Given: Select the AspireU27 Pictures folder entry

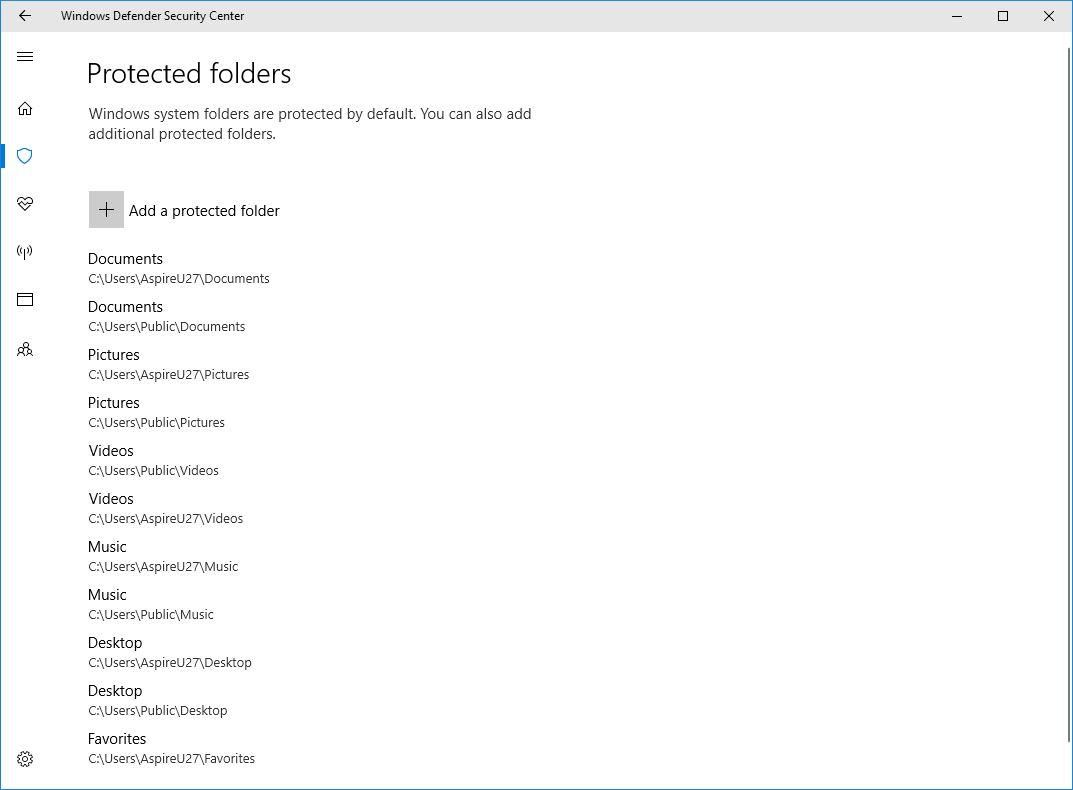Looking at the screenshot, I should point(168,364).
